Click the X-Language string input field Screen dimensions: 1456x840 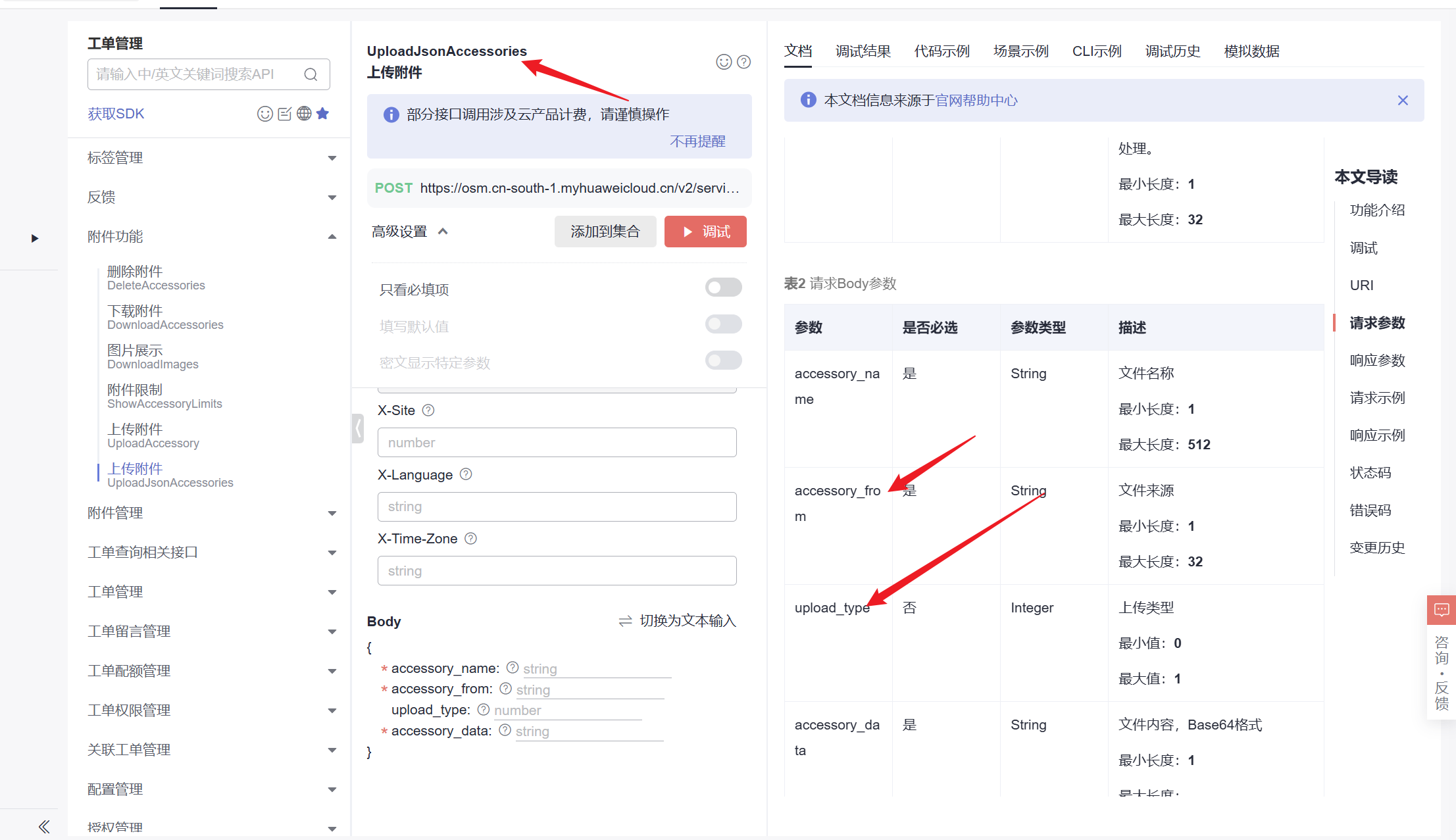[557, 506]
